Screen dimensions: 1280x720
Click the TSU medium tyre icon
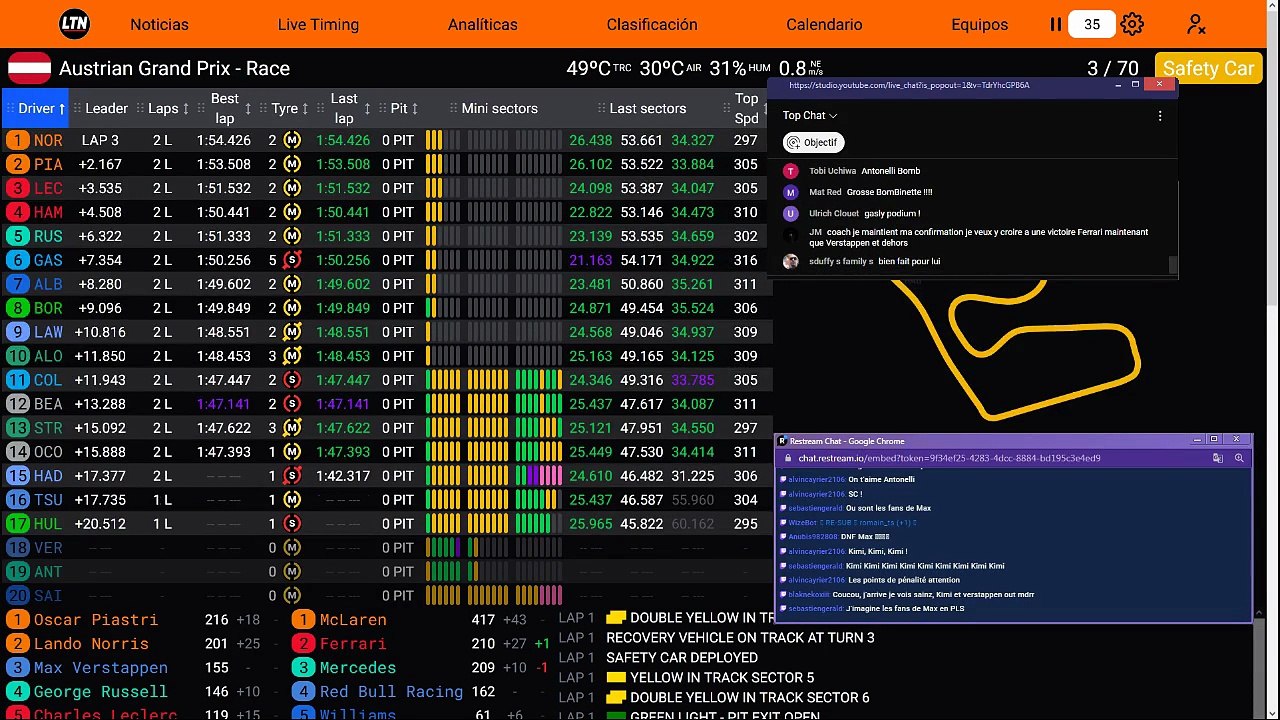point(292,500)
